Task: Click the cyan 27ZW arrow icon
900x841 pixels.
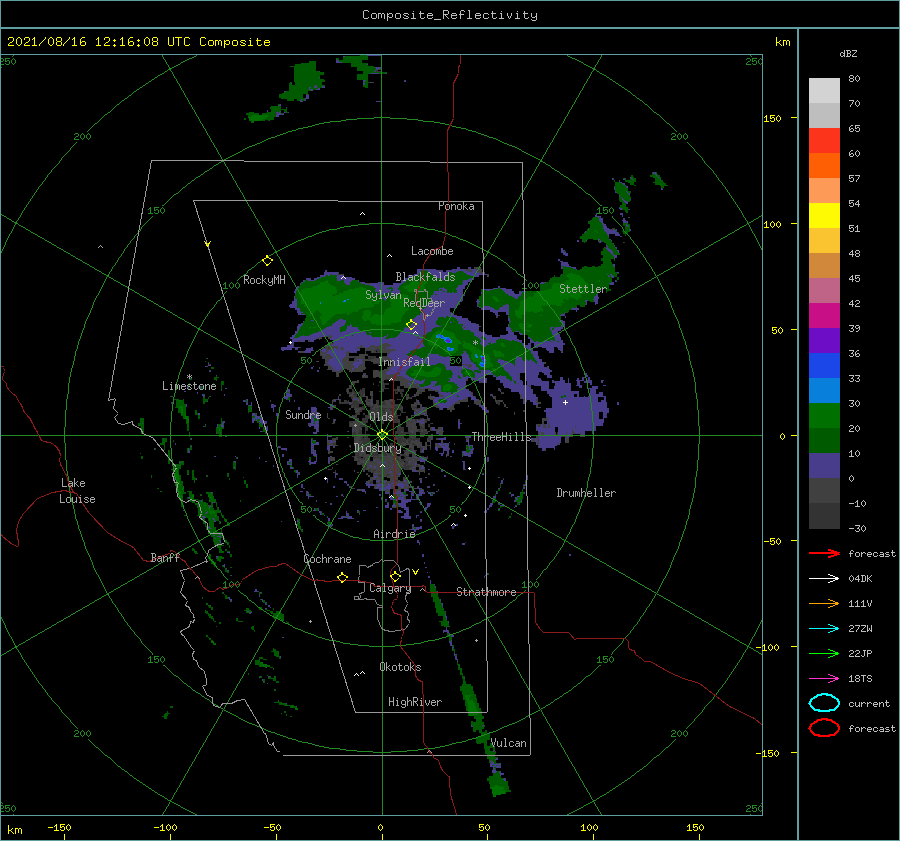Action: [824, 629]
